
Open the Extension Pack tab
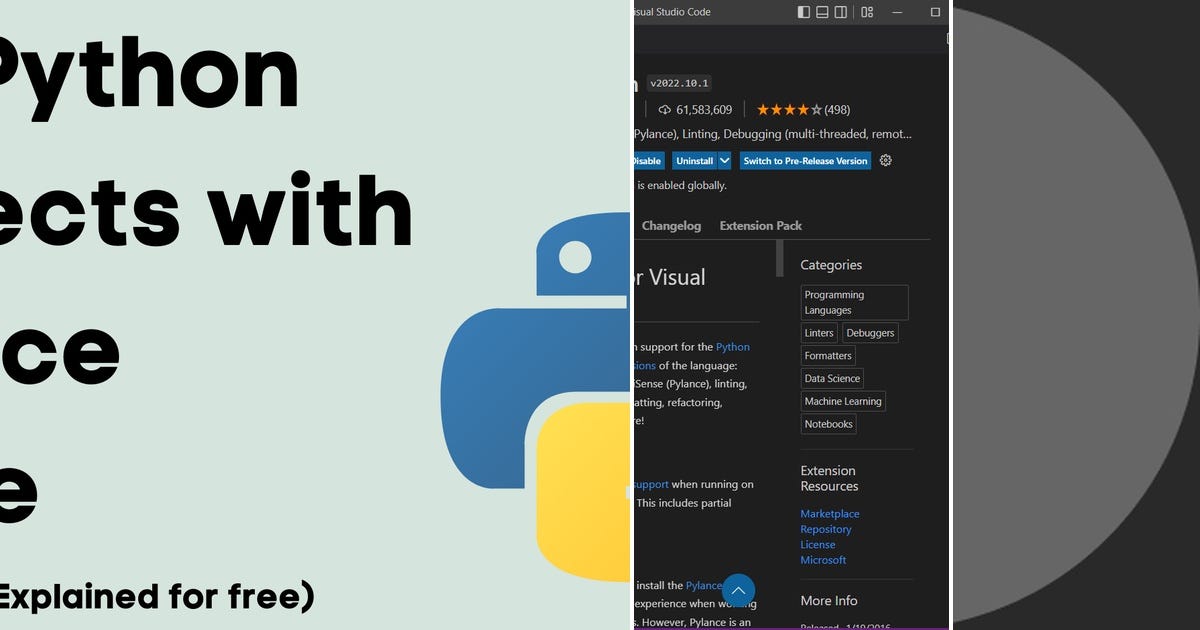[760, 225]
